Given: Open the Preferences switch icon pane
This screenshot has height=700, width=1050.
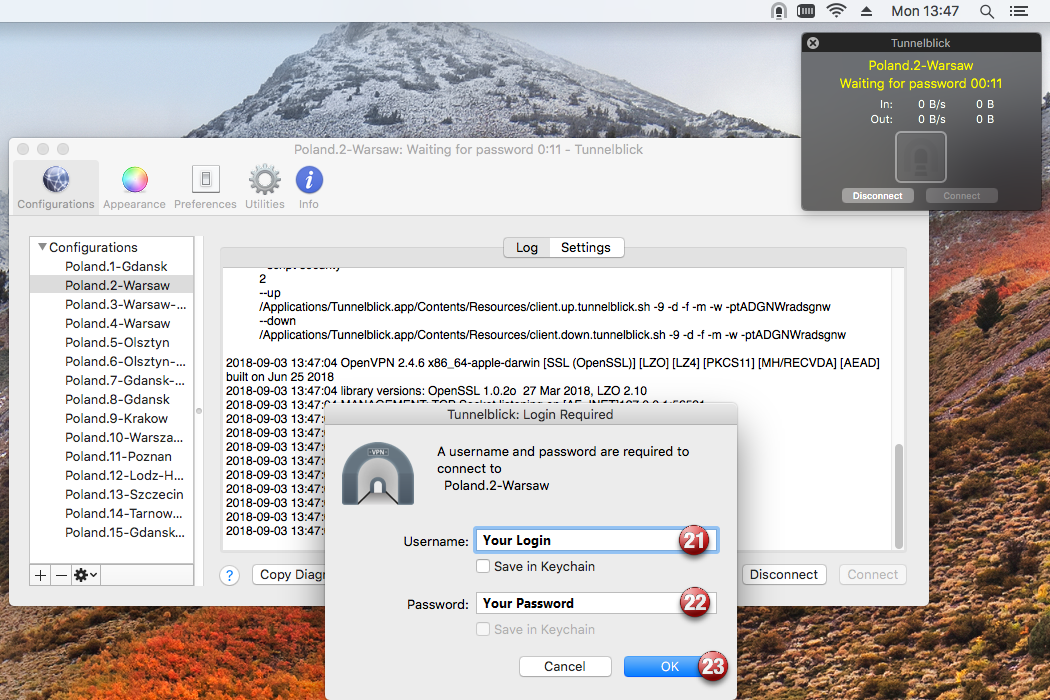Looking at the screenshot, I should coord(205,188).
